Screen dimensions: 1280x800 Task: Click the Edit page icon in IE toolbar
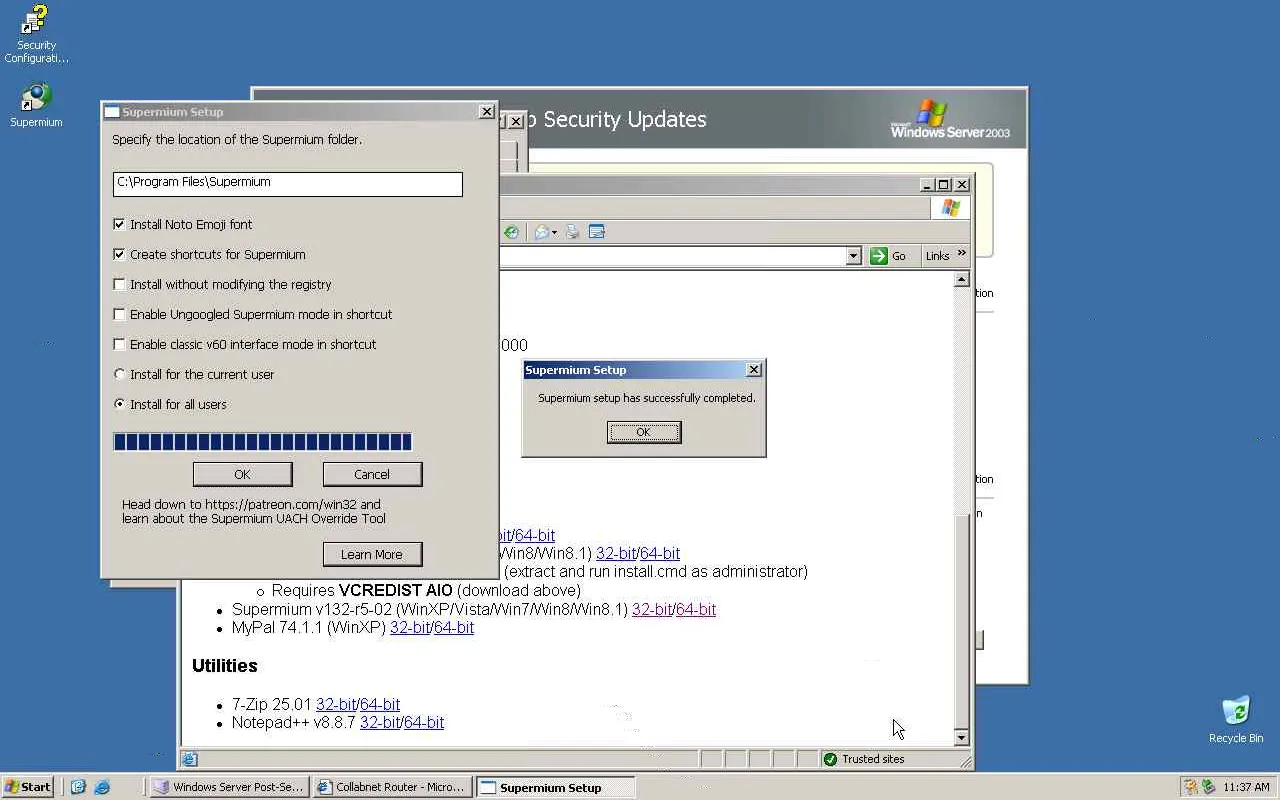coord(597,232)
